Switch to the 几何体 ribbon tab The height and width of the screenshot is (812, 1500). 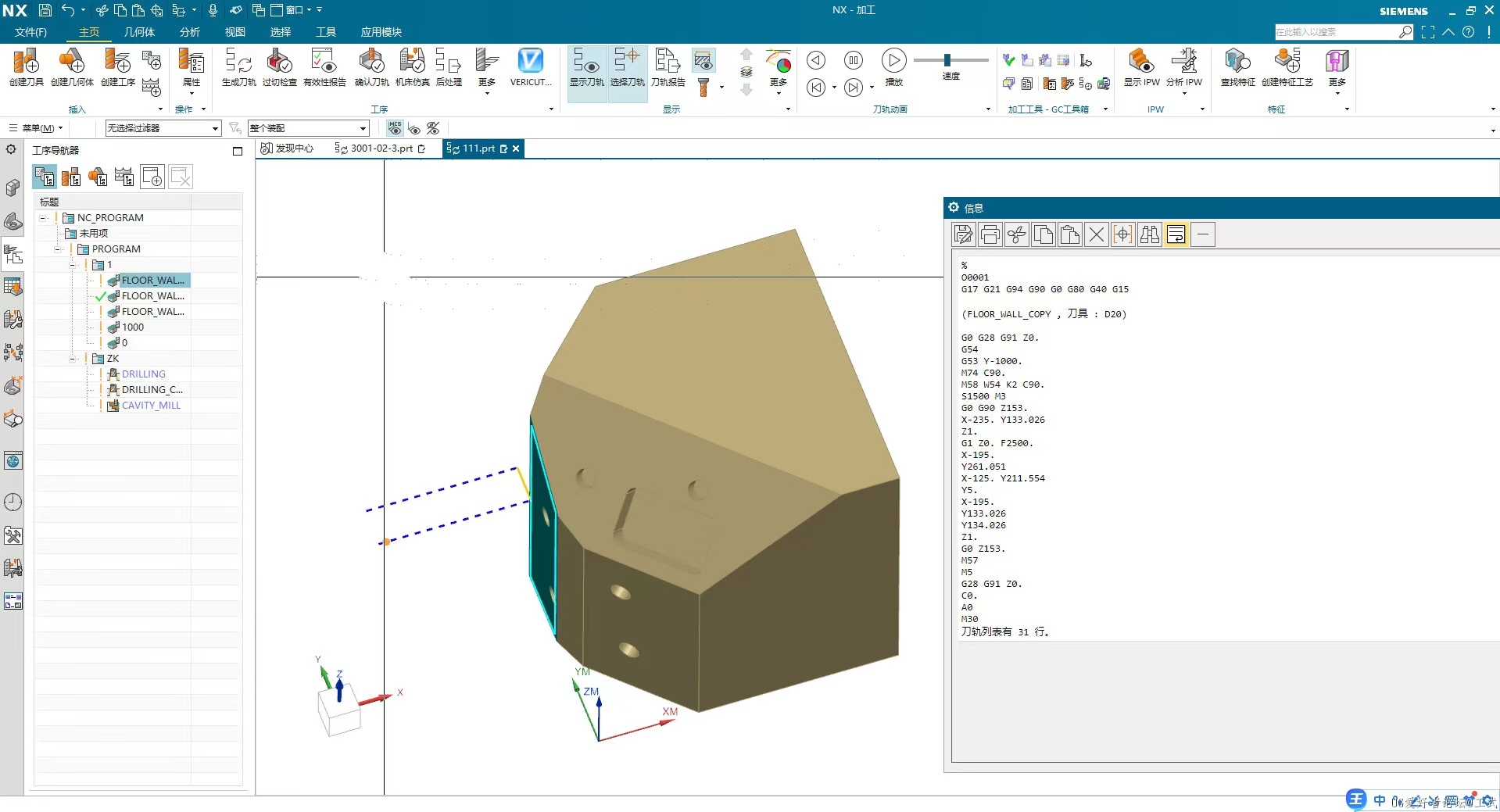(x=139, y=32)
